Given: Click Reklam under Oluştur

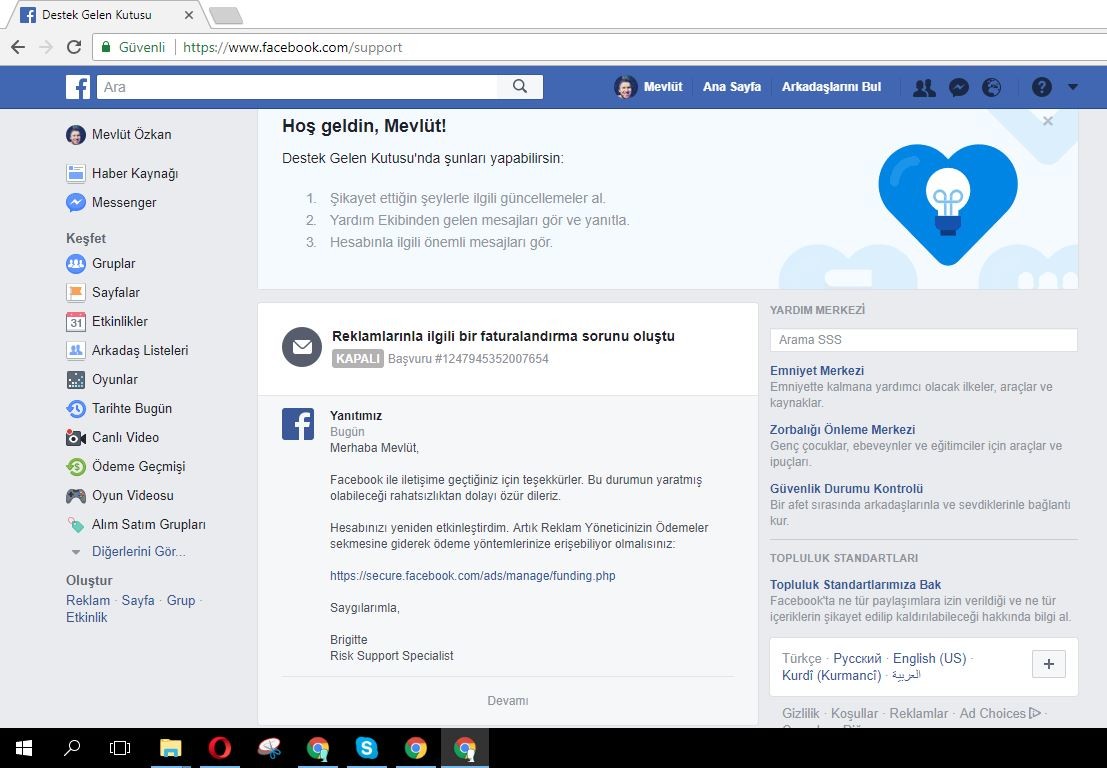Looking at the screenshot, I should tap(88, 601).
